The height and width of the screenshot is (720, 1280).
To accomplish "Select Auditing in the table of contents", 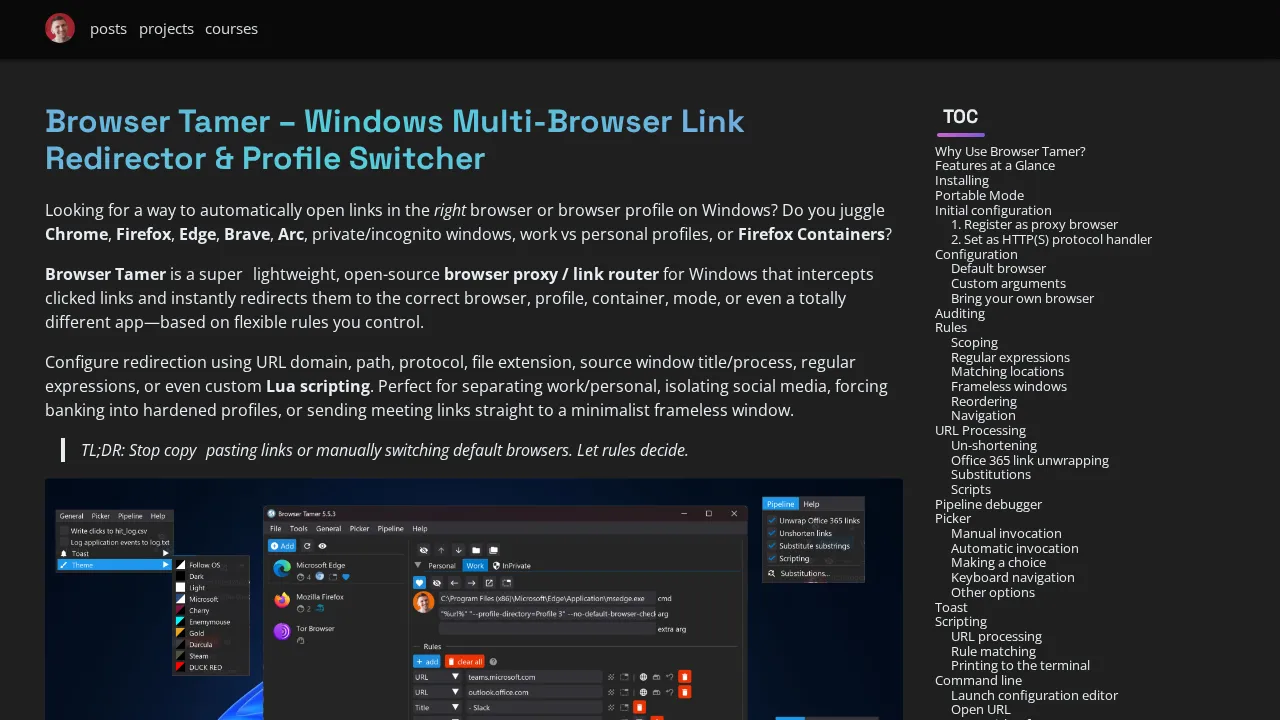I will [960, 314].
